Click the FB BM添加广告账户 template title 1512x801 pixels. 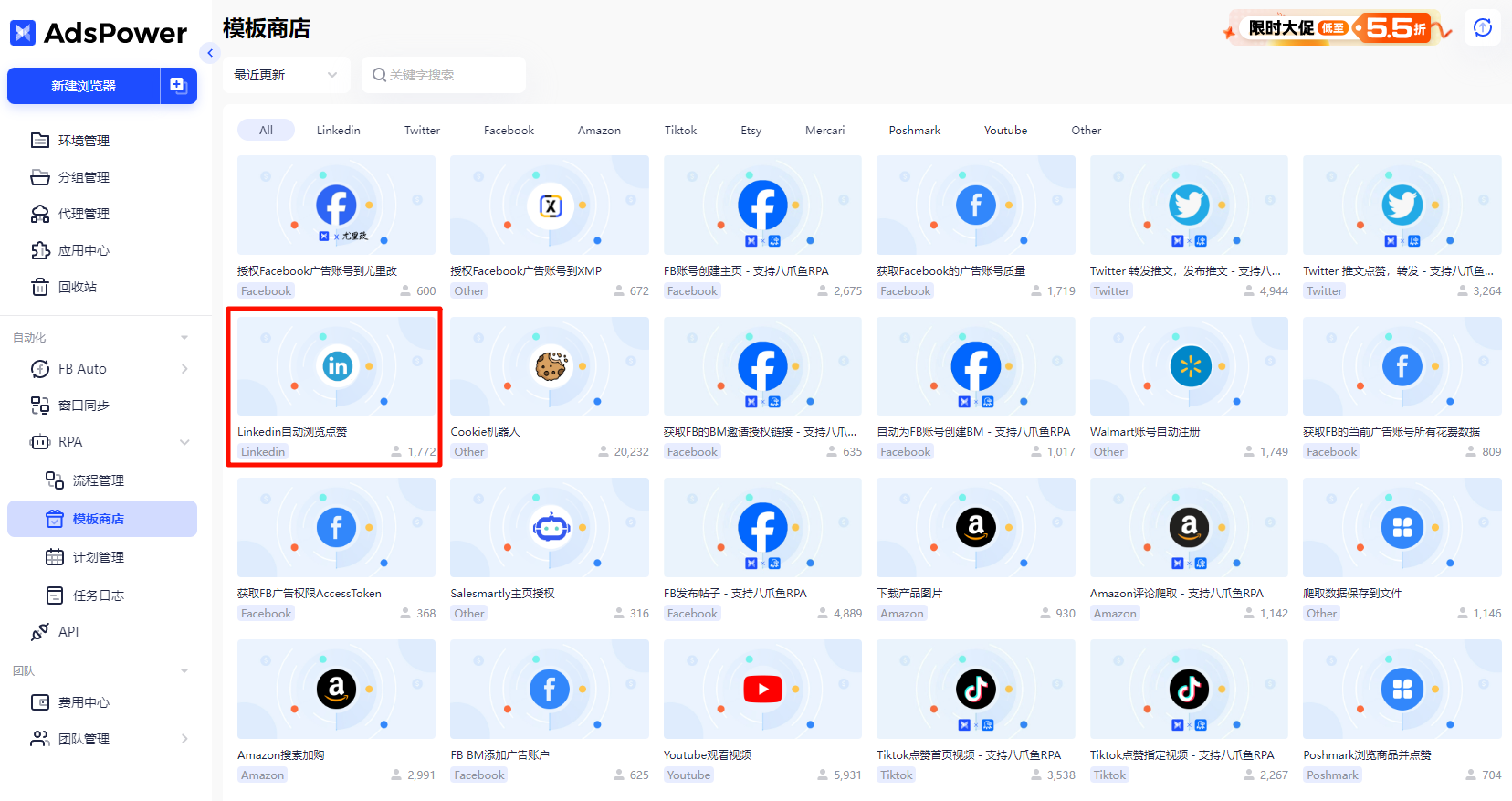(x=499, y=755)
